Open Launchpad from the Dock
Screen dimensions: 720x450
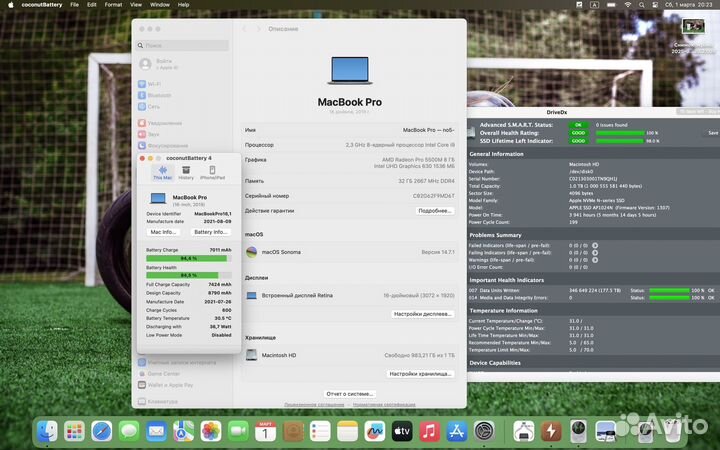[74, 431]
